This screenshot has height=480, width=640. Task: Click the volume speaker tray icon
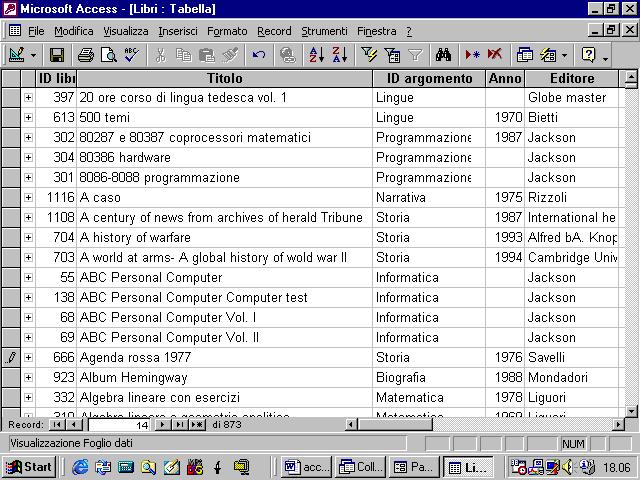[x=567, y=467]
